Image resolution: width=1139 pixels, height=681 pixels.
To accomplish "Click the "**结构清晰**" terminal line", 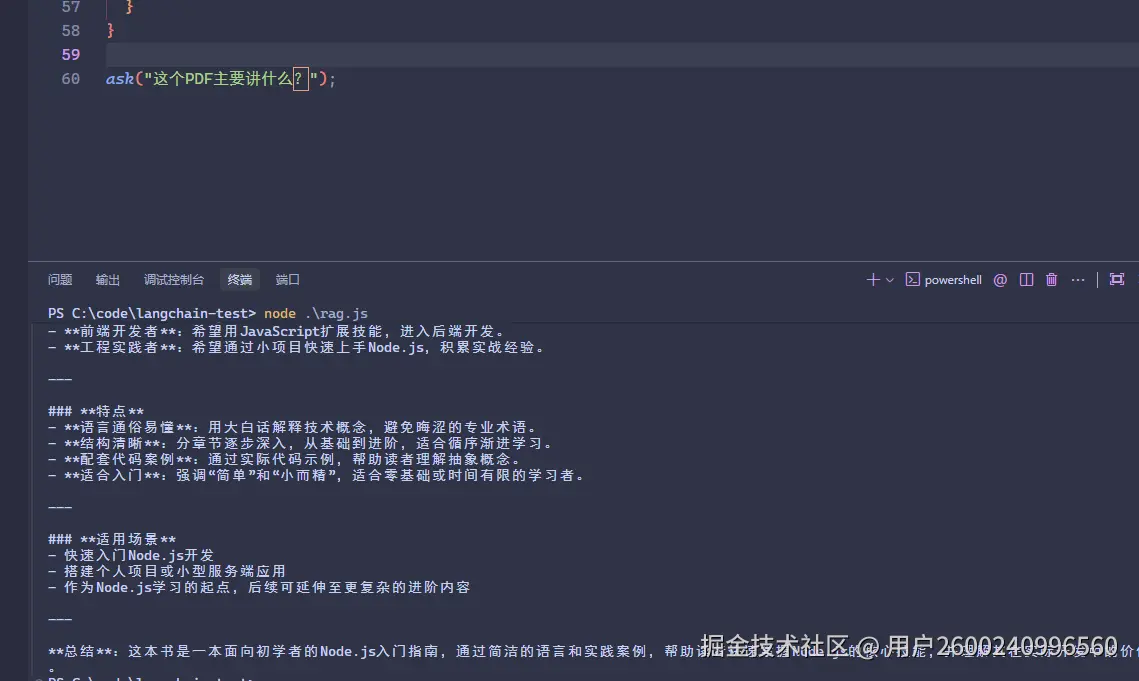I will tap(301, 443).
